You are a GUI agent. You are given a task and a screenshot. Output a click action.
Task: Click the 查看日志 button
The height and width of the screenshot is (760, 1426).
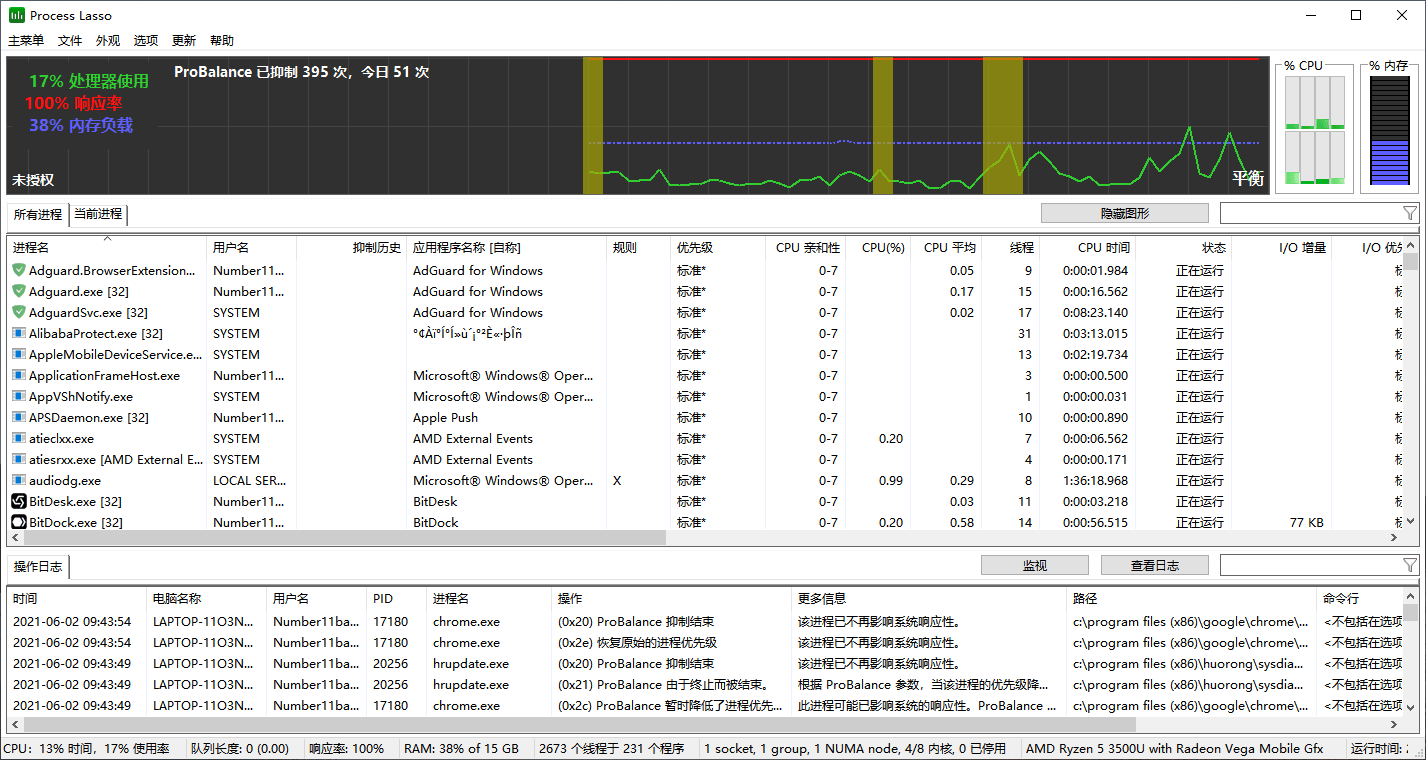[1154, 565]
